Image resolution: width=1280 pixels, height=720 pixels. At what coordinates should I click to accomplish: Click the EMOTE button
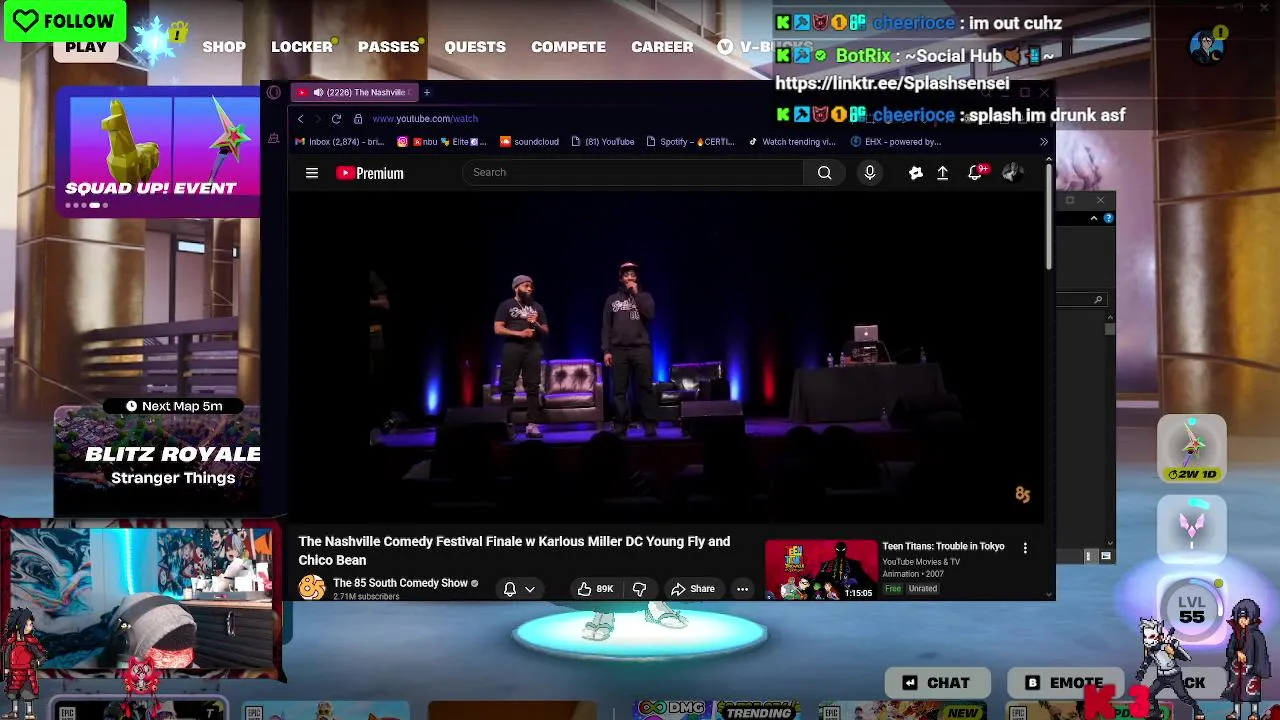[x=1065, y=683]
